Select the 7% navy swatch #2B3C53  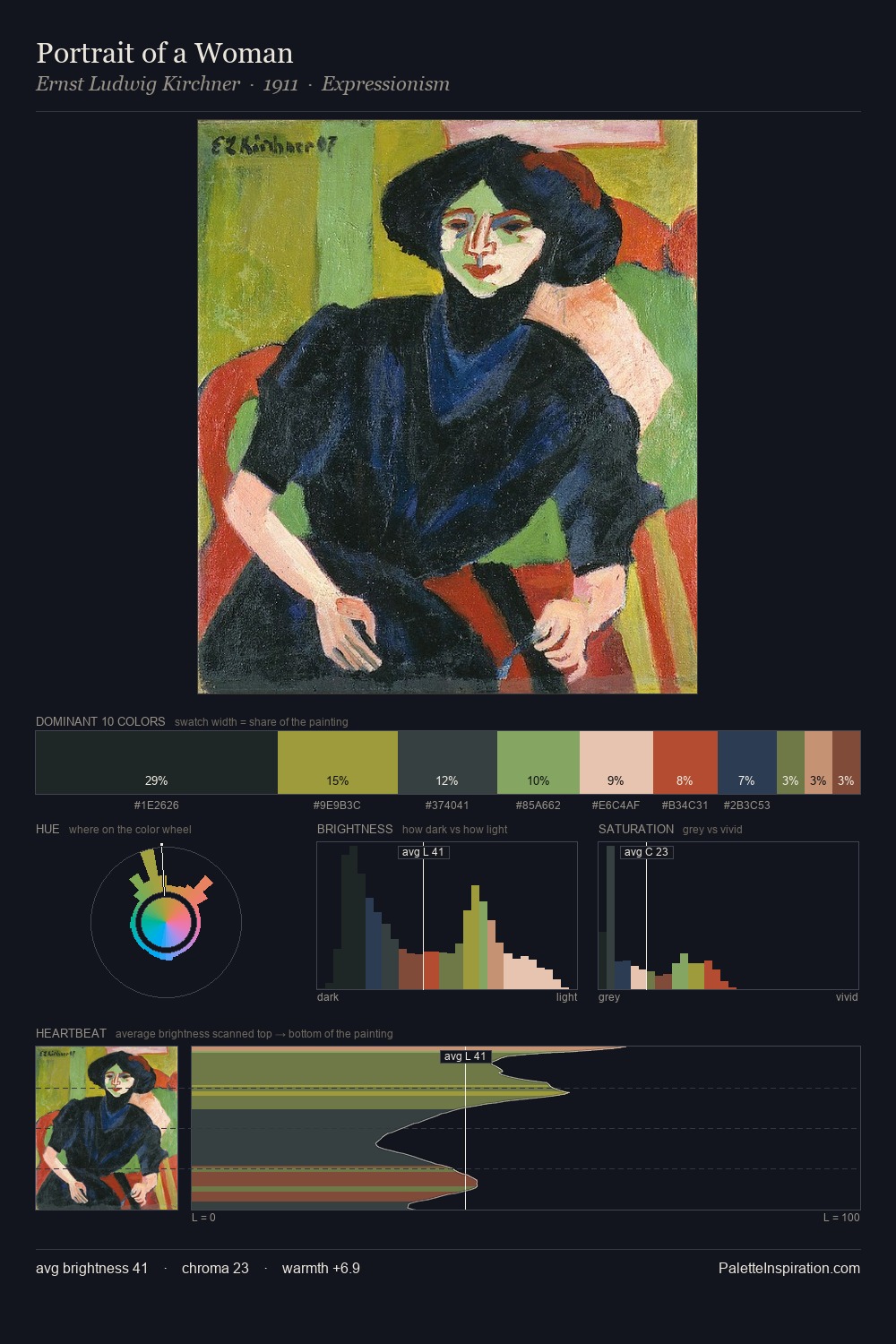tap(747, 762)
